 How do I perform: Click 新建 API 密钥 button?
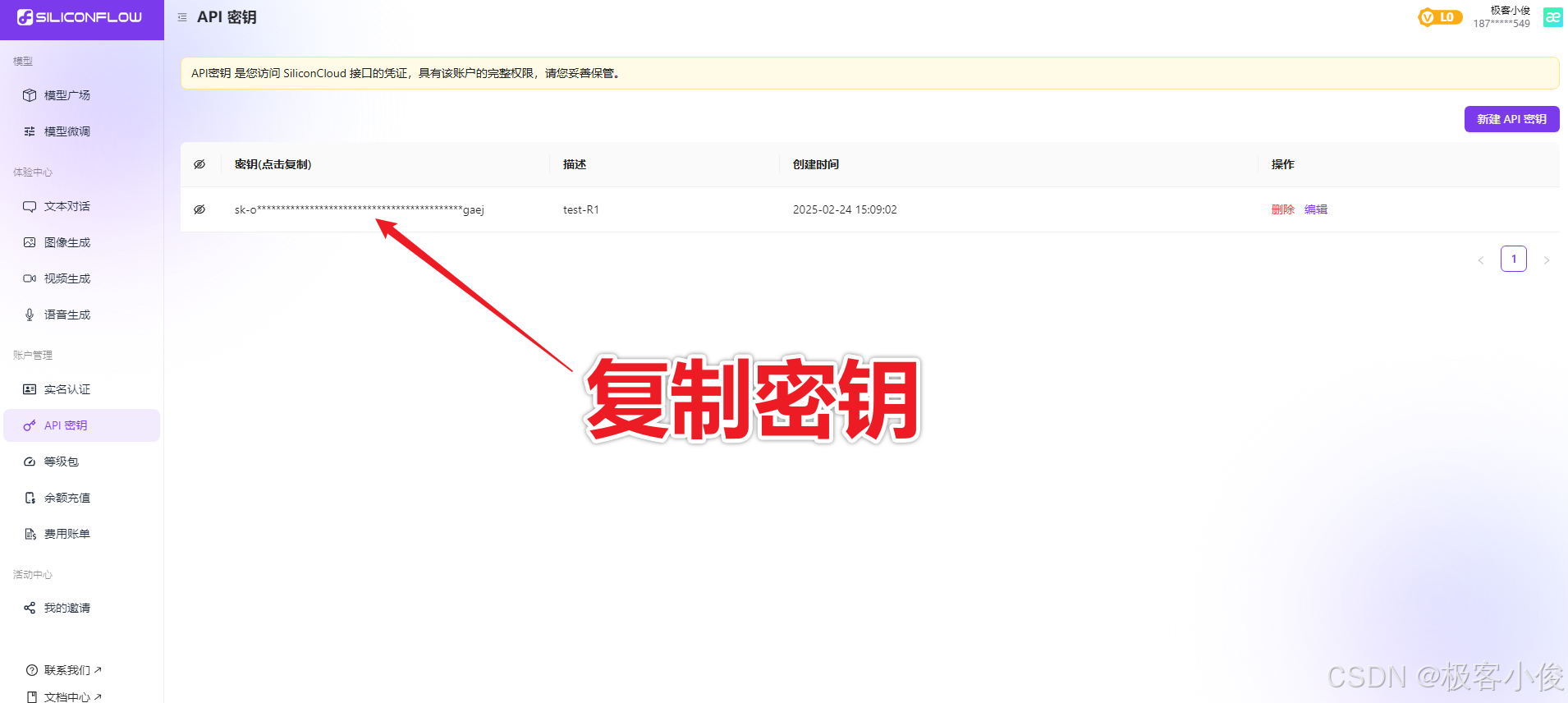pyautogui.click(x=1511, y=119)
